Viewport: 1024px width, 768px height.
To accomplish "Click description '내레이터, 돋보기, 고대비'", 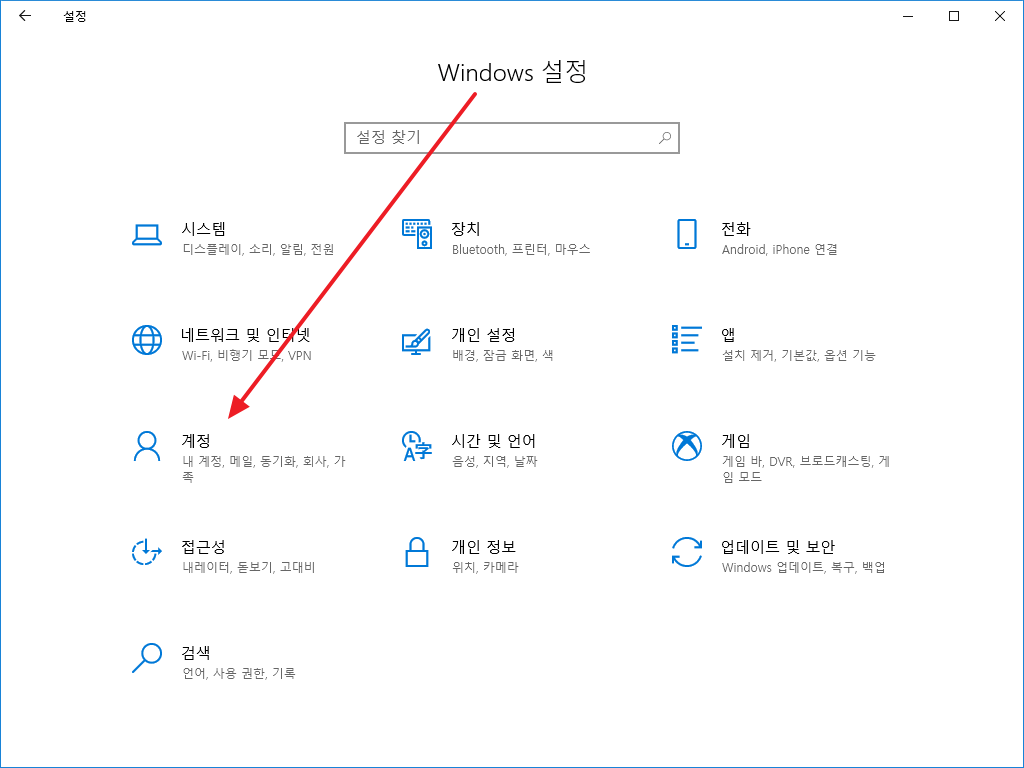I will tap(249, 567).
